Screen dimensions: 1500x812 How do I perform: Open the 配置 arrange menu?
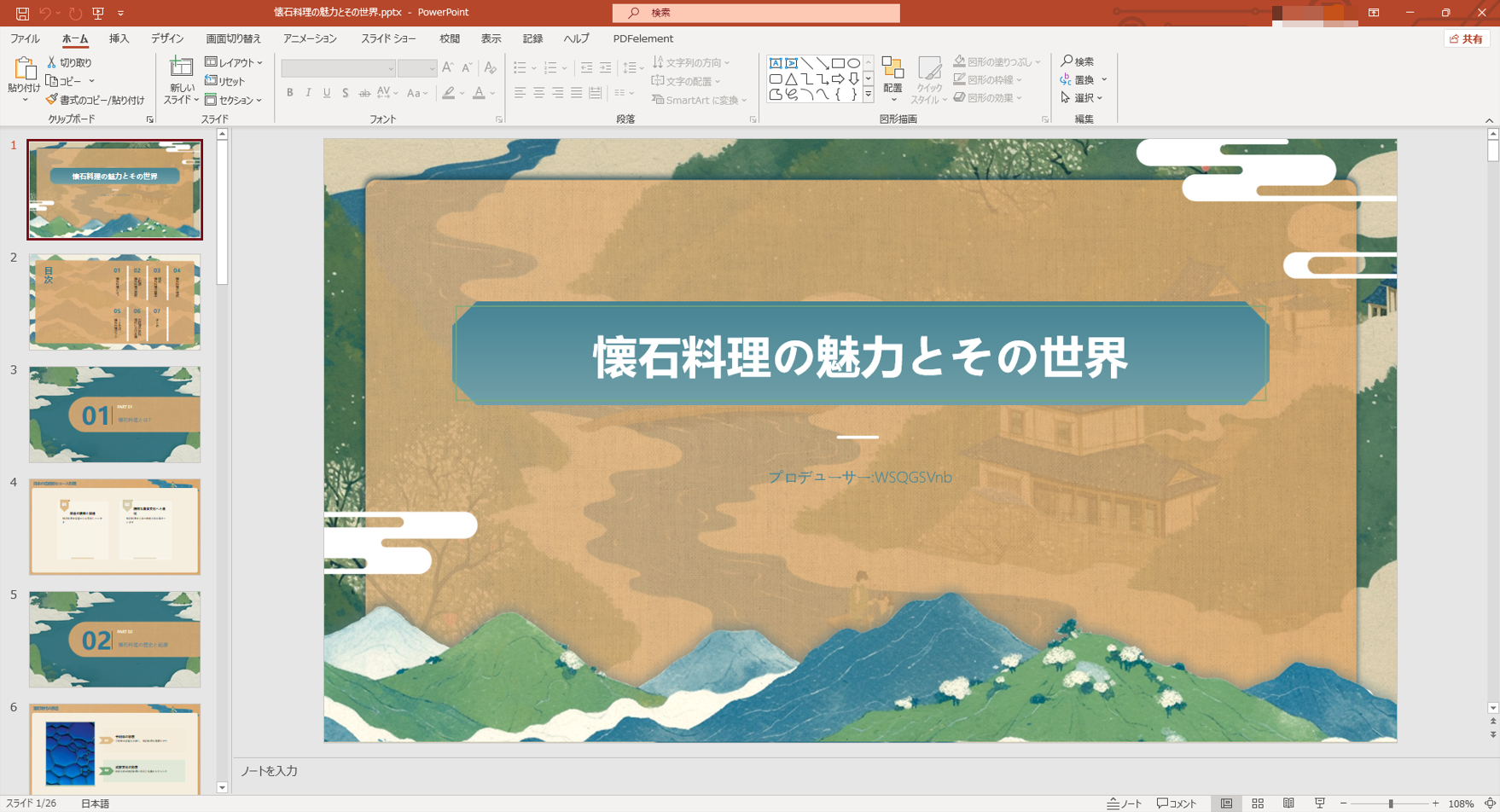coord(892,81)
